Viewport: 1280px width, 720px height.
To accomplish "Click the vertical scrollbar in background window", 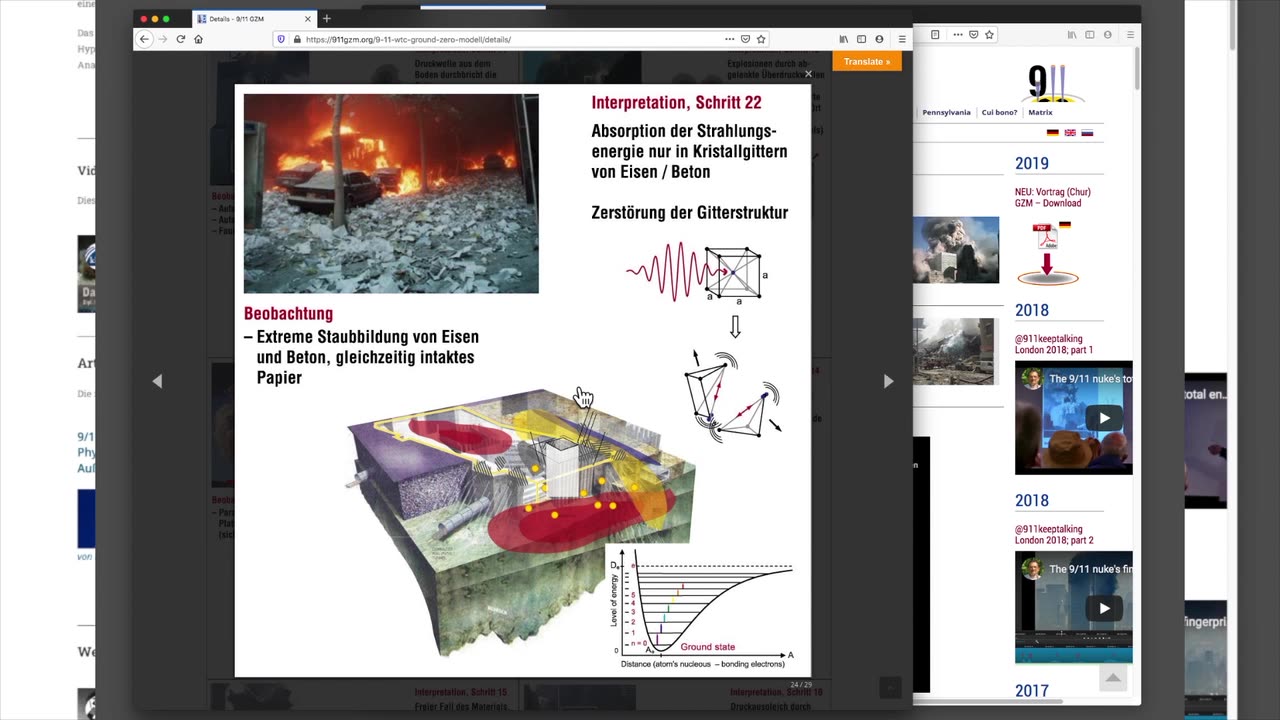I will [x=1137, y=70].
